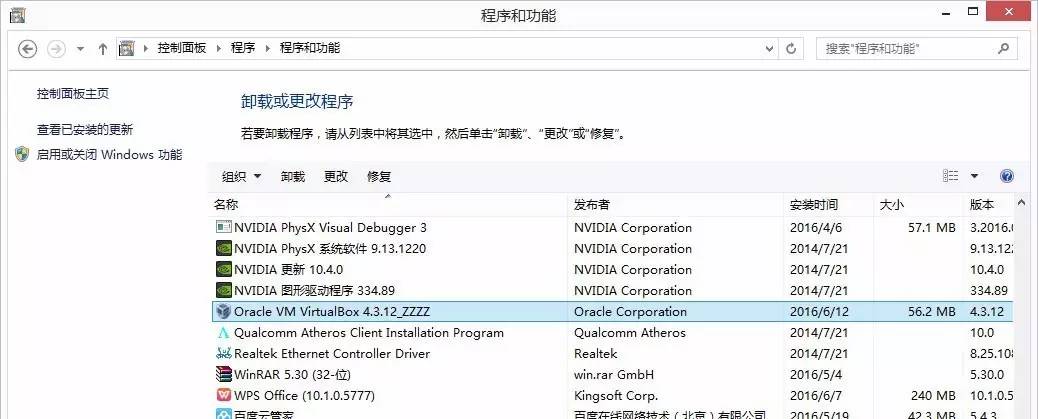Expand the chevron after 程序 breadcrumb
Image resolution: width=1038 pixels, height=419 pixels.
(267, 48)
